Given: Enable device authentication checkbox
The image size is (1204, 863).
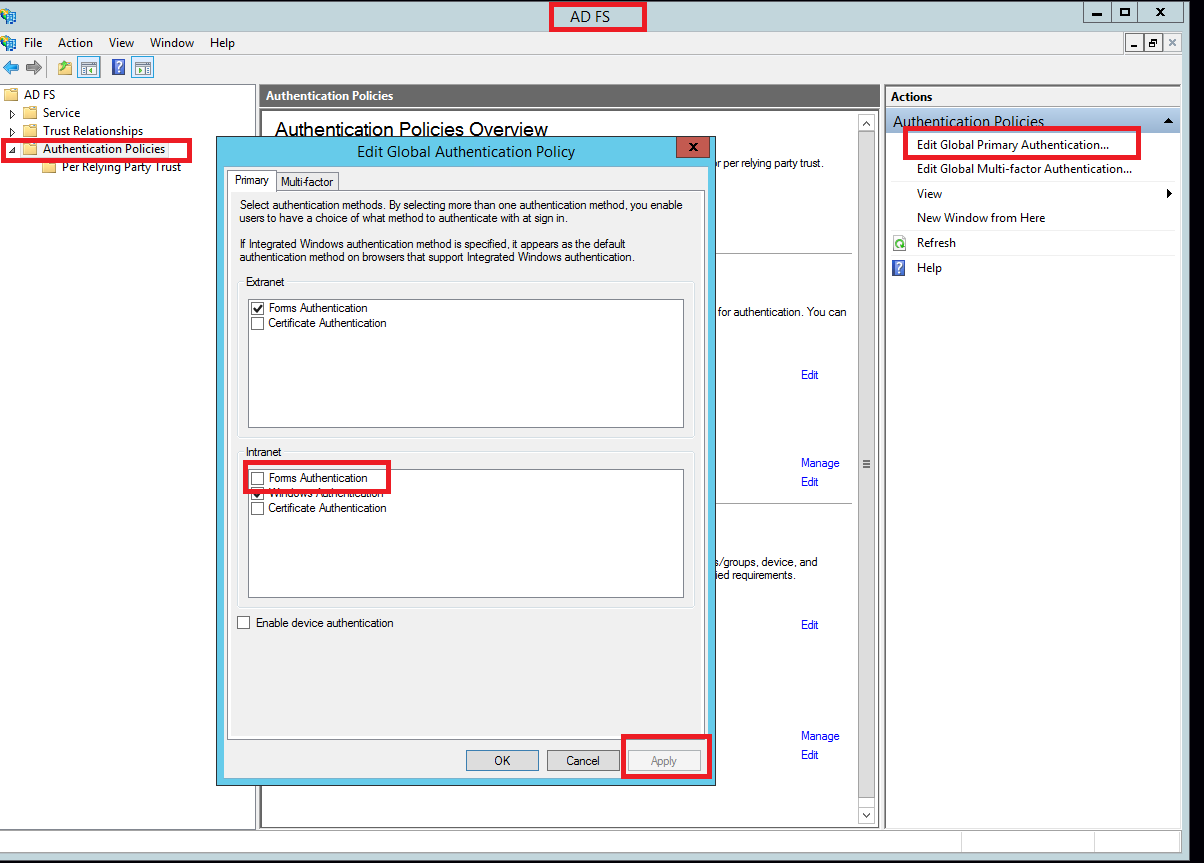Looking at the screenshot, I should tap(244, 623).
